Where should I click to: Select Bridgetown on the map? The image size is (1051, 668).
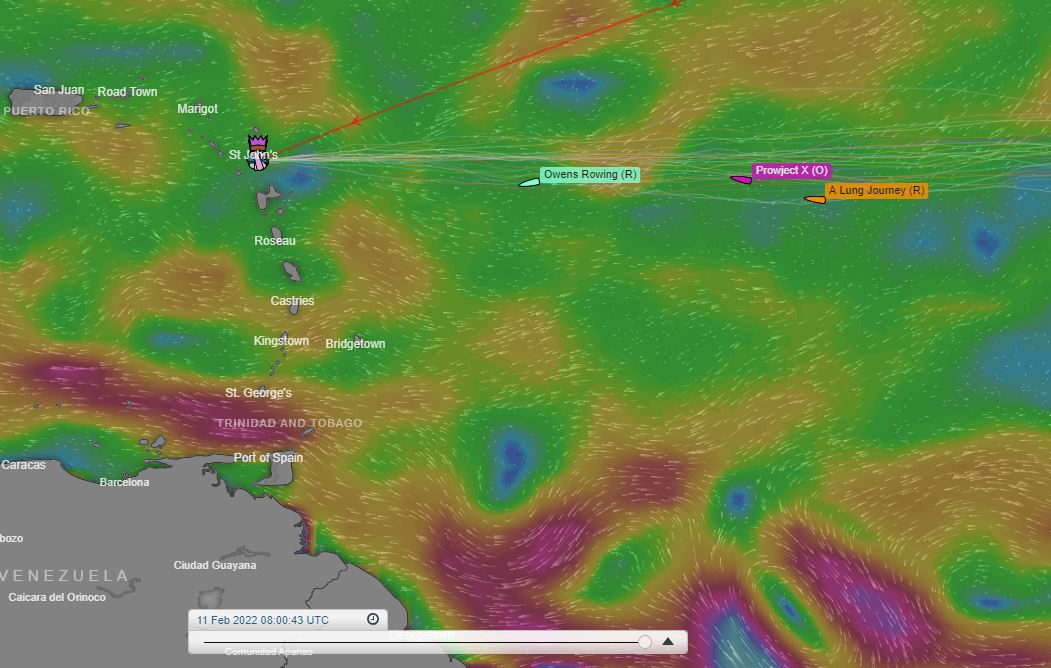click(355, 343)
